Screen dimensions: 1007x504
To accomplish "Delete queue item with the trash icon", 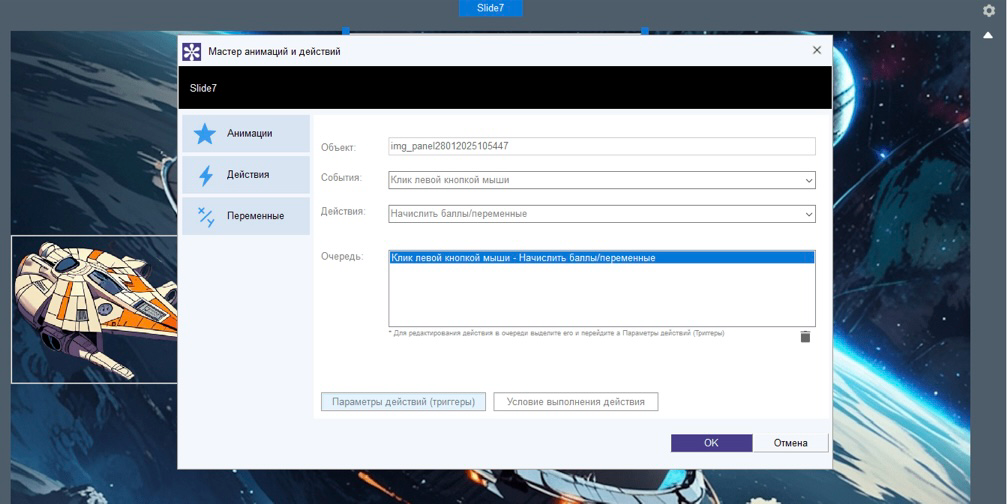I will pyautogui.click(x=805, y=337).
